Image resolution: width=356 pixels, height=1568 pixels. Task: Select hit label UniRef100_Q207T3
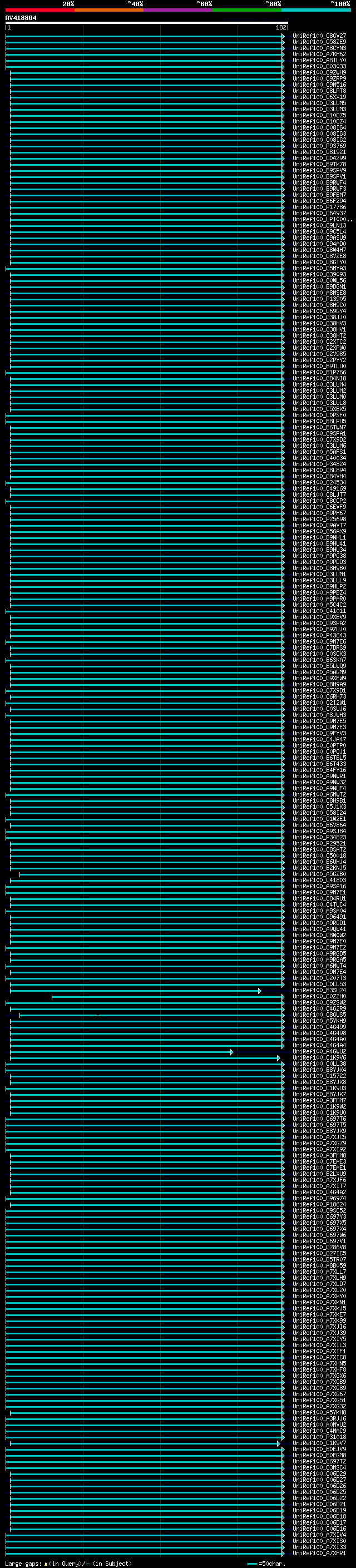pos(319,977)
